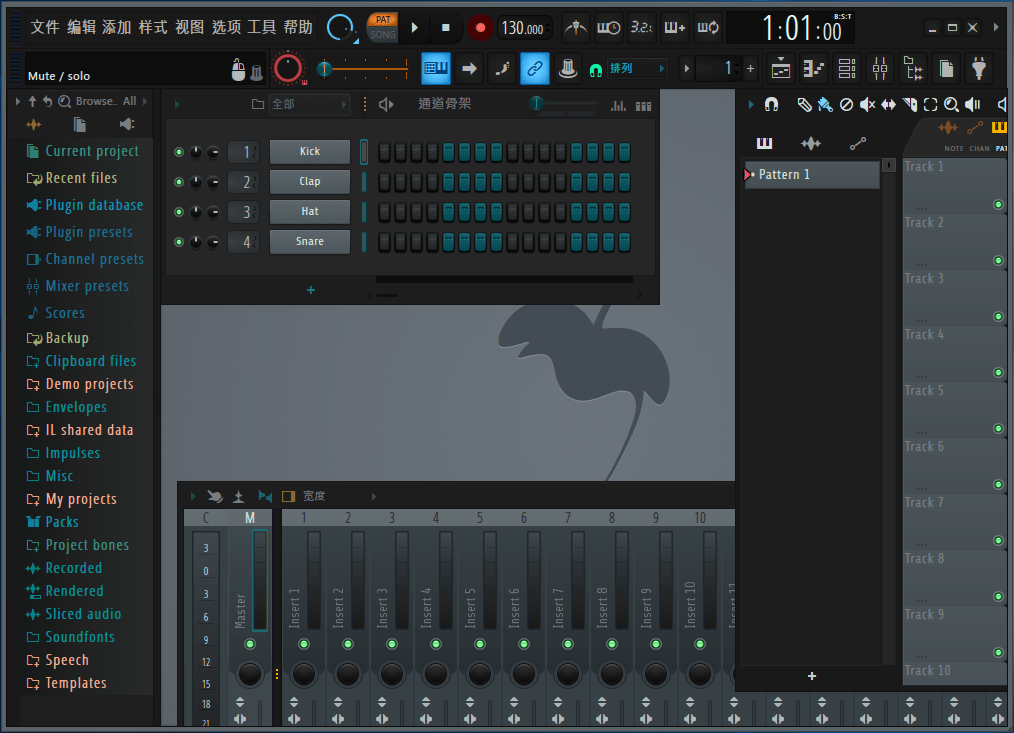Viewport: 1014px width, 733px height.
Task: Show piano patterns tab in picker
Action: (764, 143)
